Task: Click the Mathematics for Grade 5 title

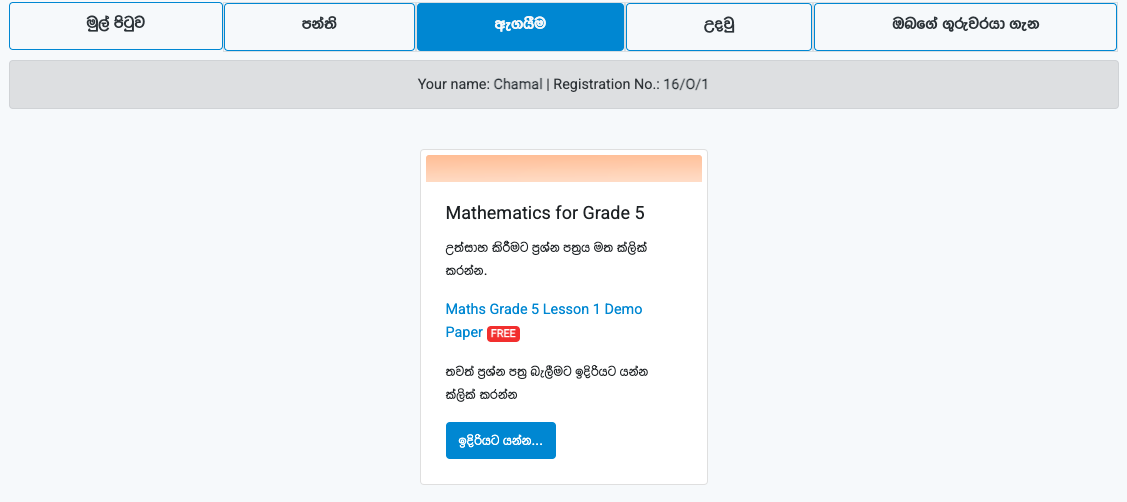Action: point(545,213)
